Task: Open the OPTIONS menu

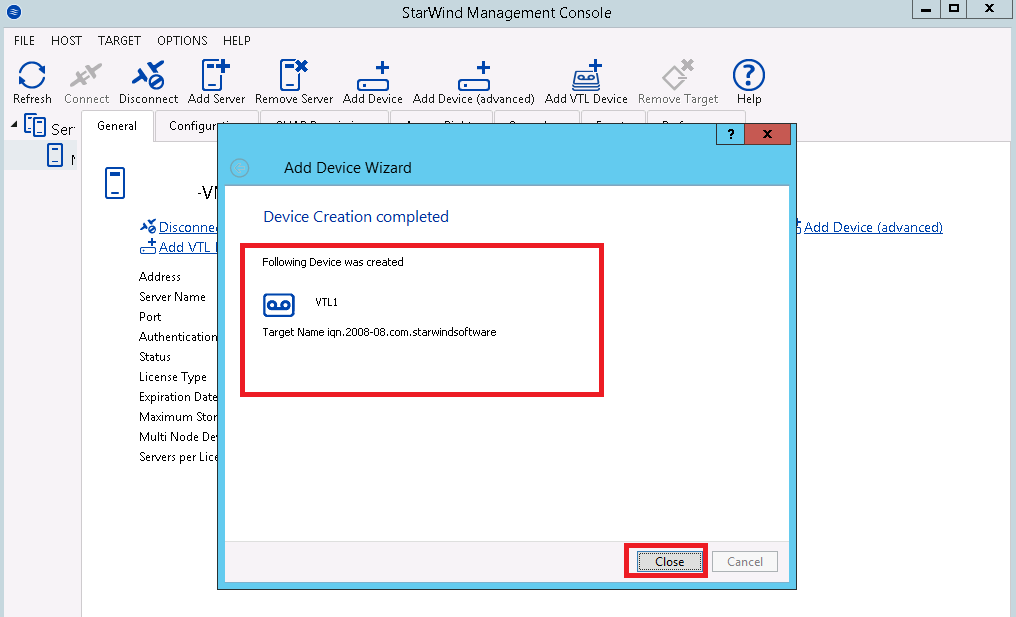Action: pyautogui.click(x=182, y=41)
